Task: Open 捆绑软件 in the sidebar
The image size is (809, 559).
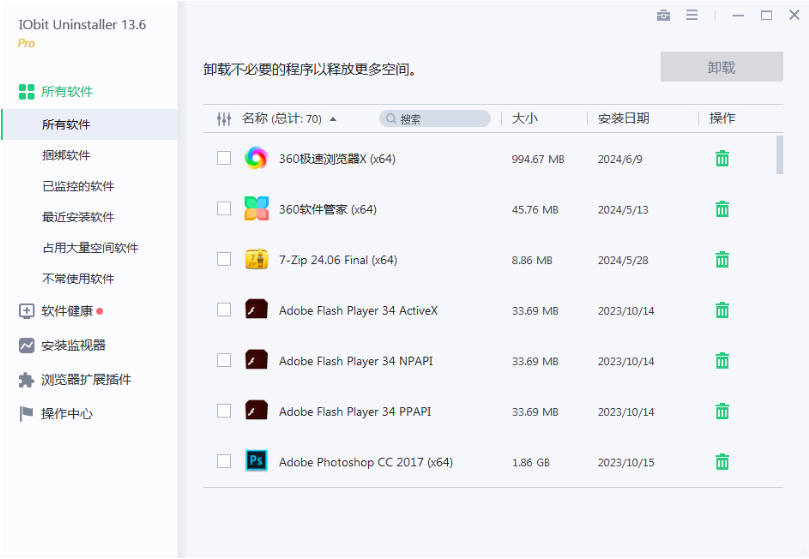Action: [66, 155]
